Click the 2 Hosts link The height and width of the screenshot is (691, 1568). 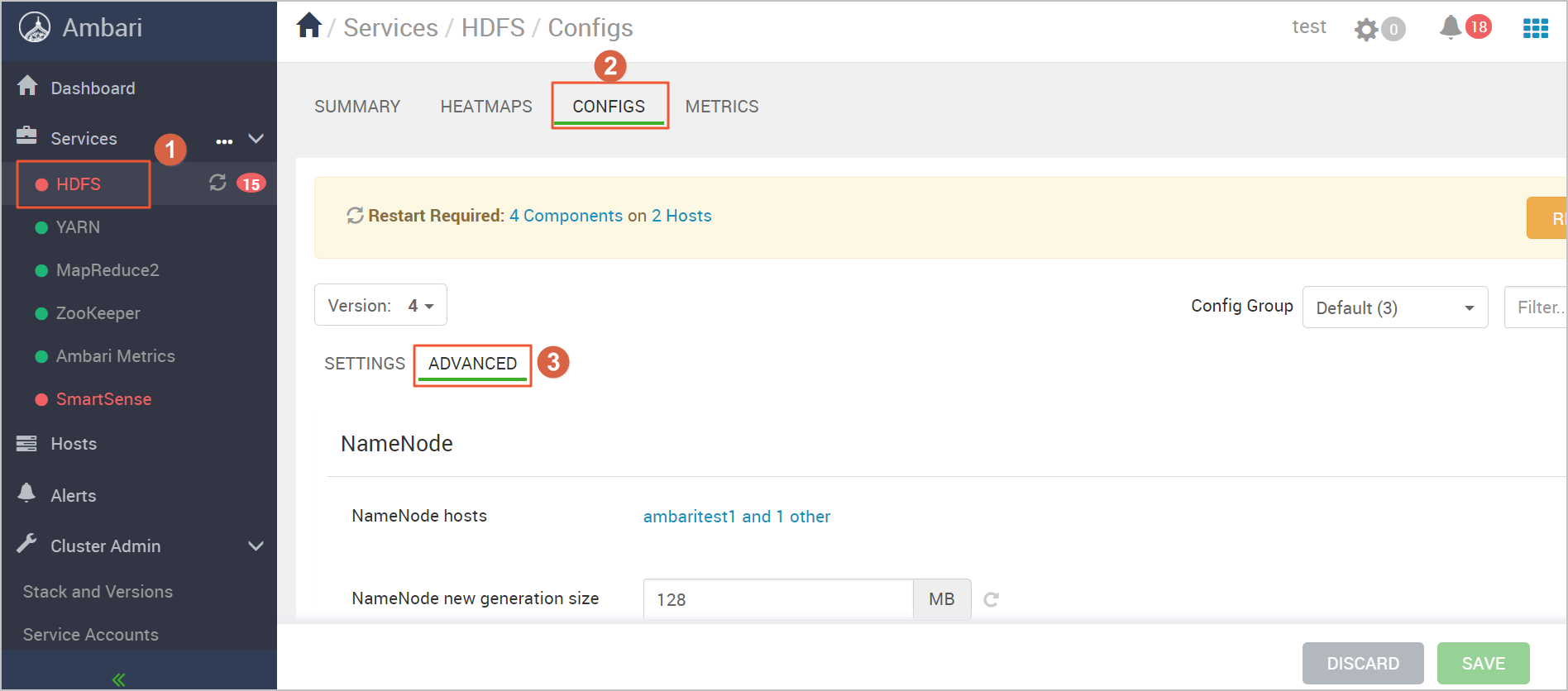point(681,216)
